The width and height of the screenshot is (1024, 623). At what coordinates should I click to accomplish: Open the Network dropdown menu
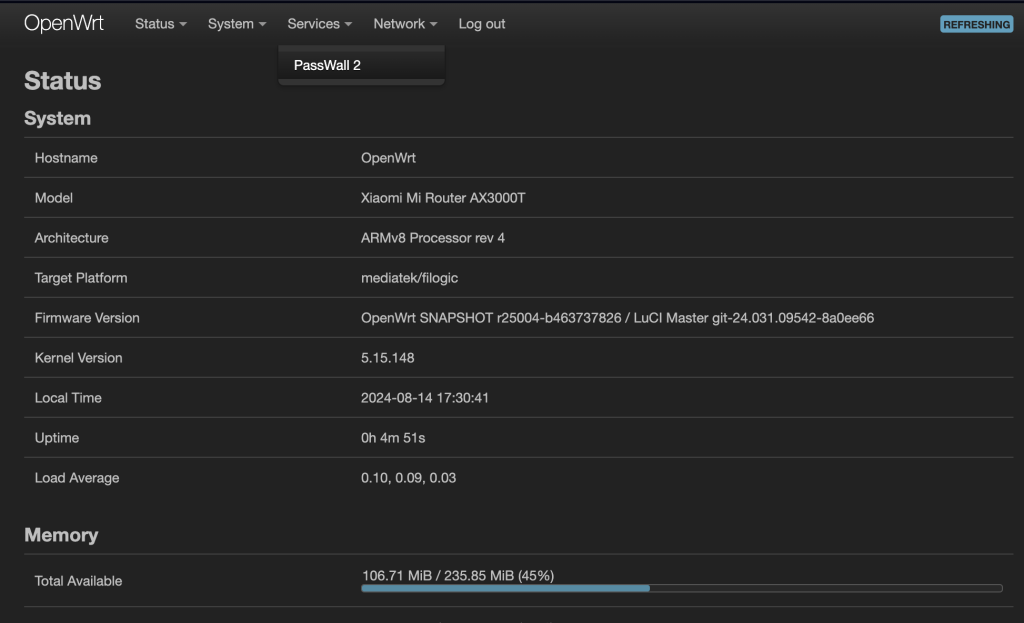[405, 24]
